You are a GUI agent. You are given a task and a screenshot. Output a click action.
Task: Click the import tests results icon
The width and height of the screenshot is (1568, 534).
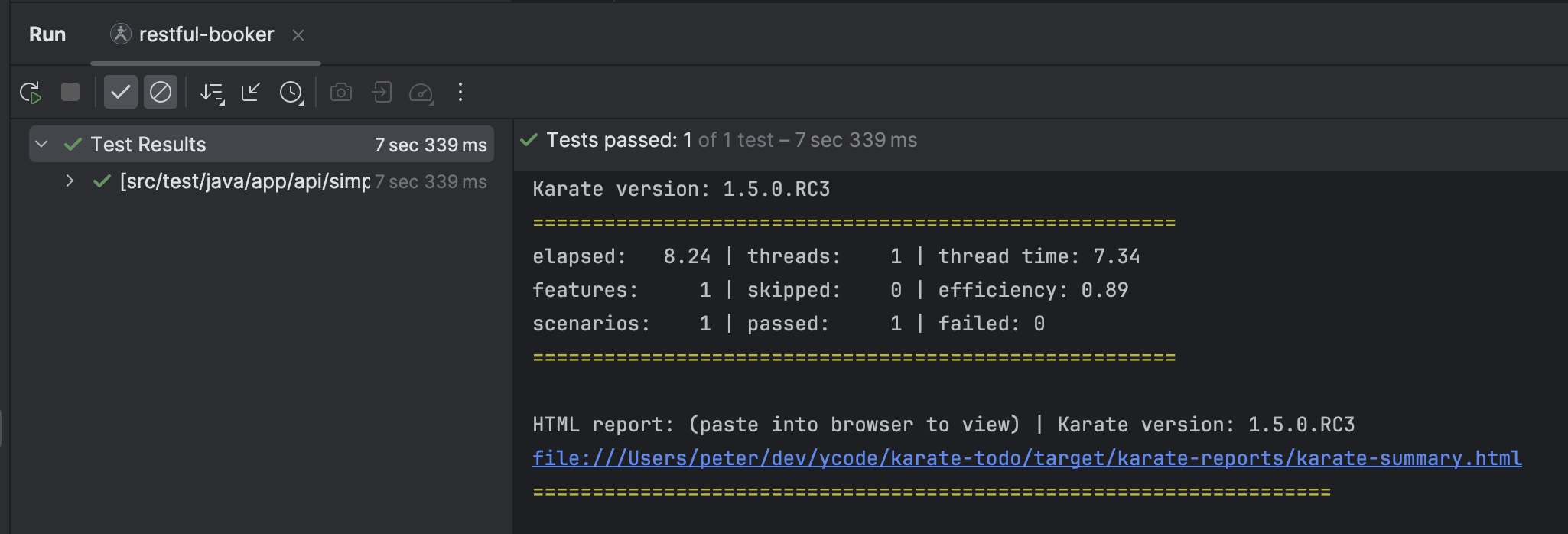tap(382, 93)
